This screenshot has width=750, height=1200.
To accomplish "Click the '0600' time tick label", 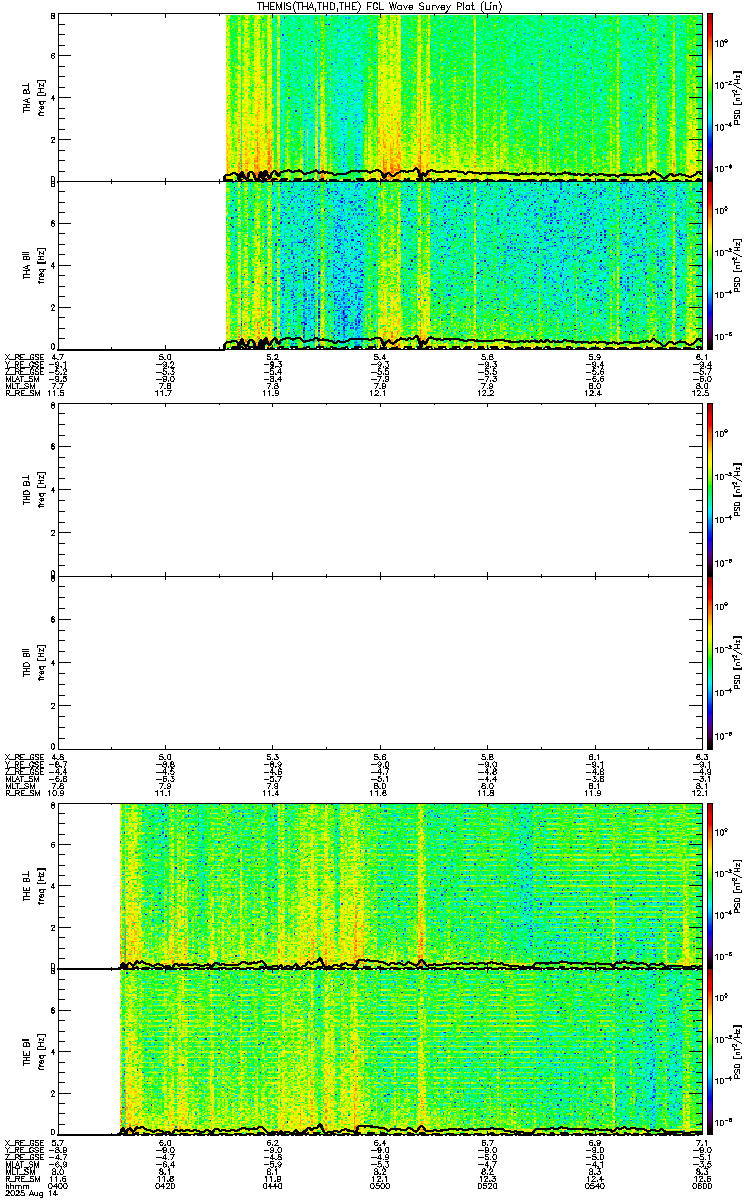I will 701,1187.
